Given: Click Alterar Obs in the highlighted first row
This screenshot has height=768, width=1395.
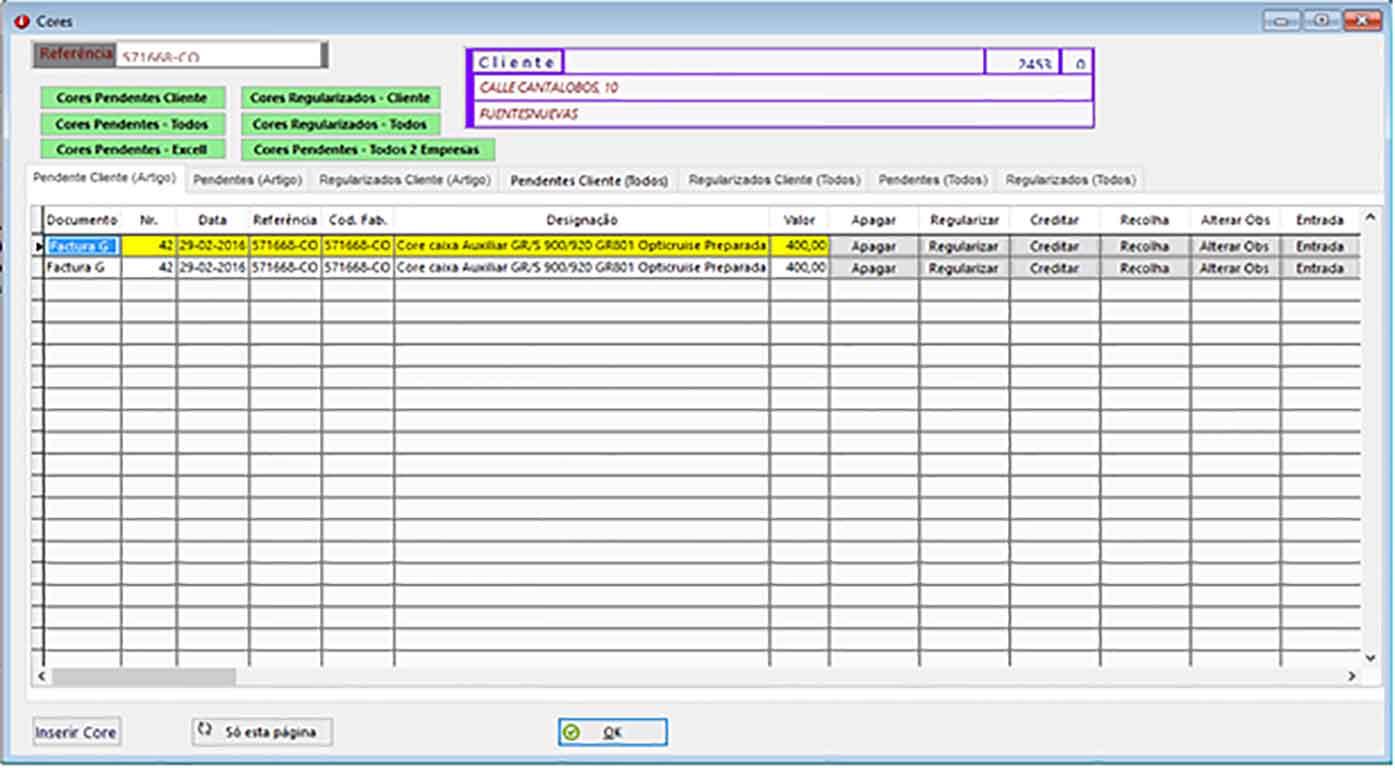Looking at the screenshot, I should (1235, 246).
